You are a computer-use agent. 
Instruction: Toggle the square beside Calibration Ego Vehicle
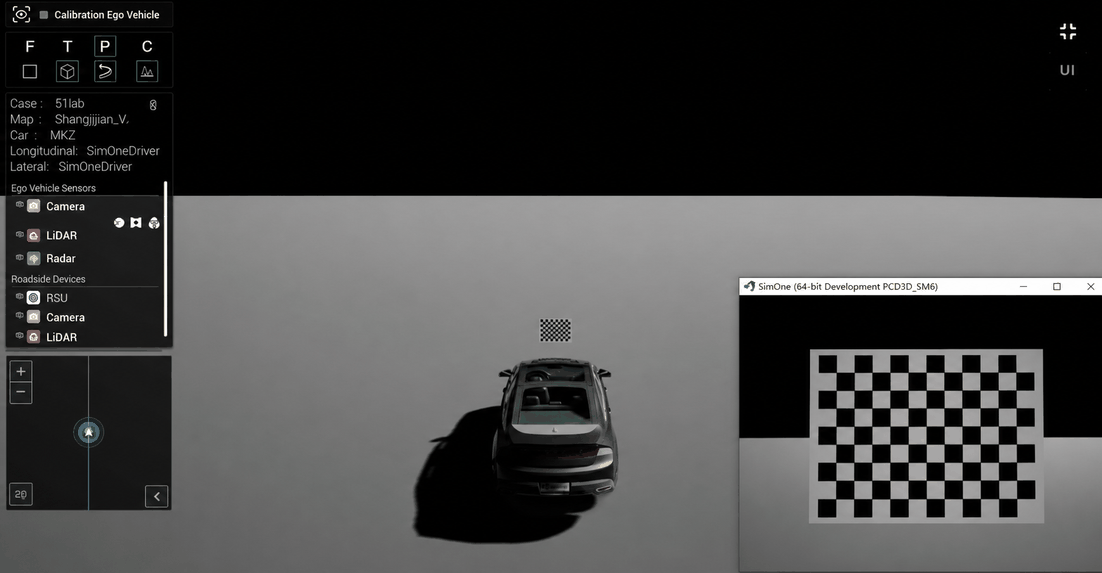[x=44, y=15]
